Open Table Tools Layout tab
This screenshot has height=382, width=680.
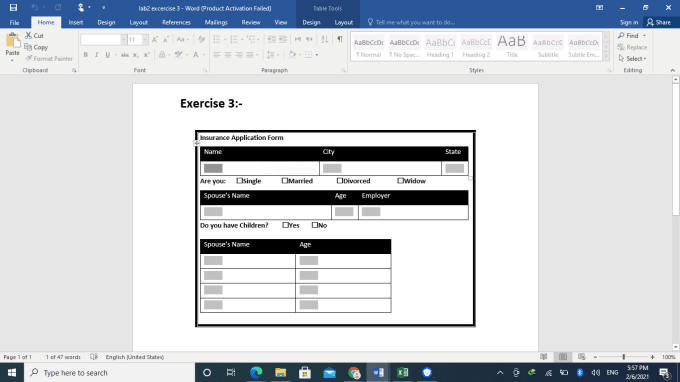click(x=343, y=22)
